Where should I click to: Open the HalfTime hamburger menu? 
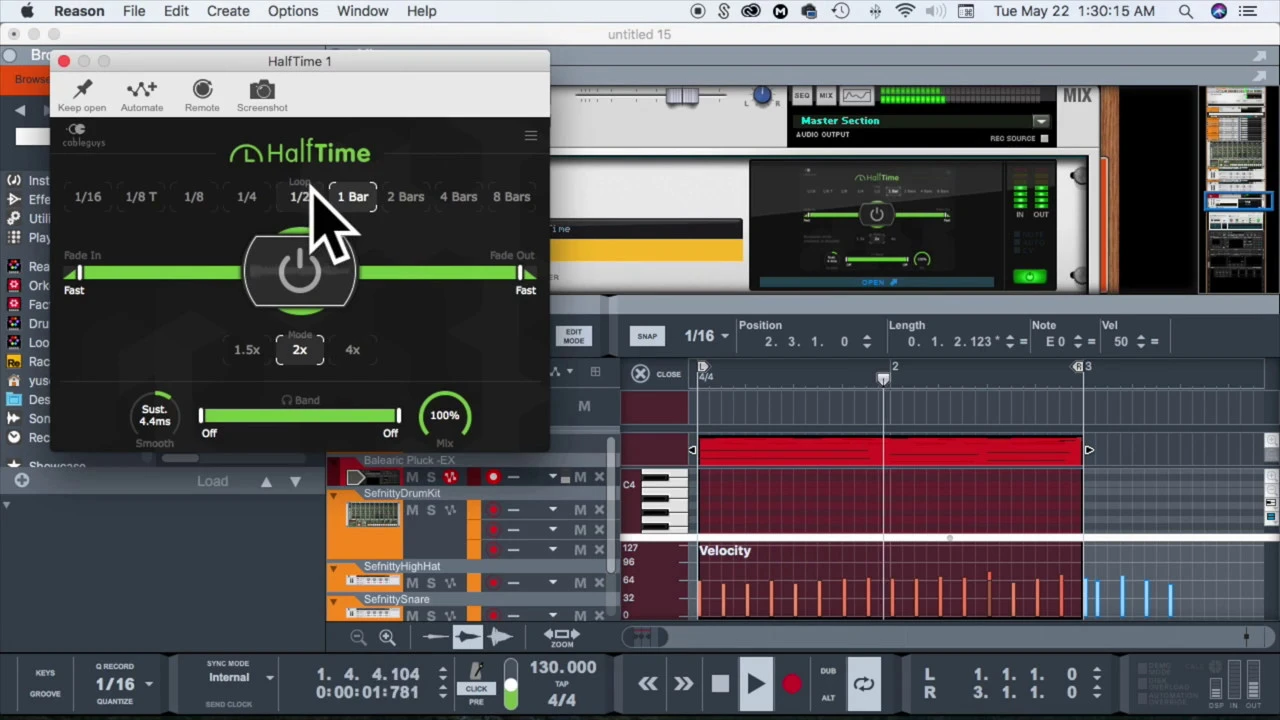pyautogui.click(x=531, y=136)
